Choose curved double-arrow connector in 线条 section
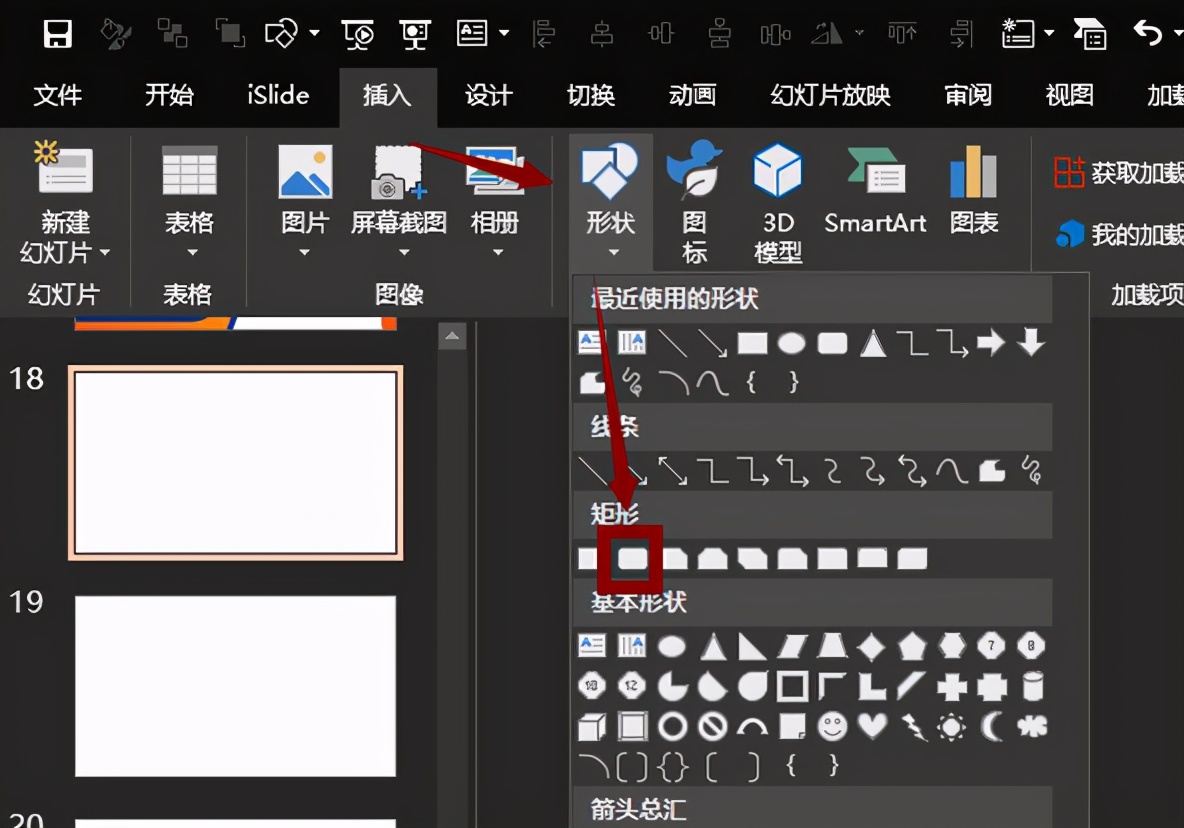The height and width of the screenshot is (828, 1184). [x=911, y=471]
